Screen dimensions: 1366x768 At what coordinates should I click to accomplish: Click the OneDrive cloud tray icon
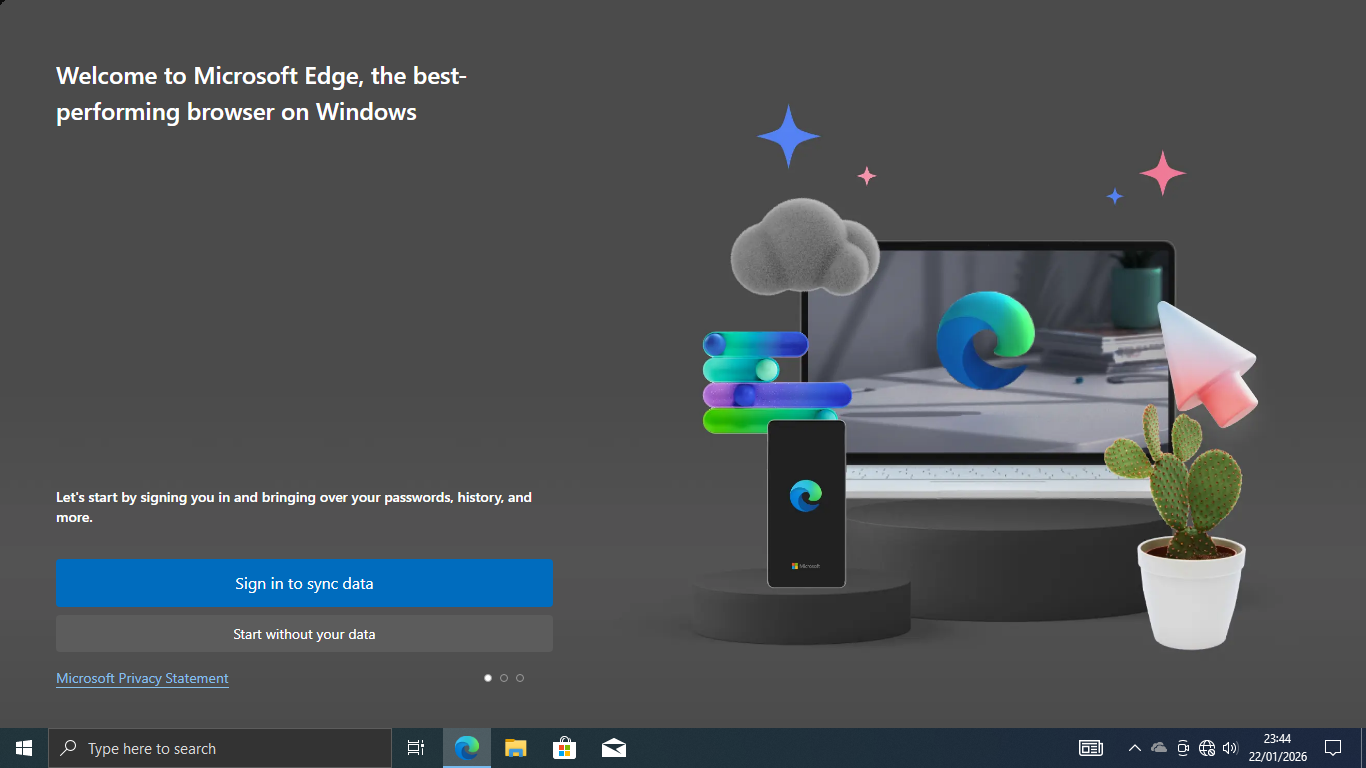pos(1159,748)
